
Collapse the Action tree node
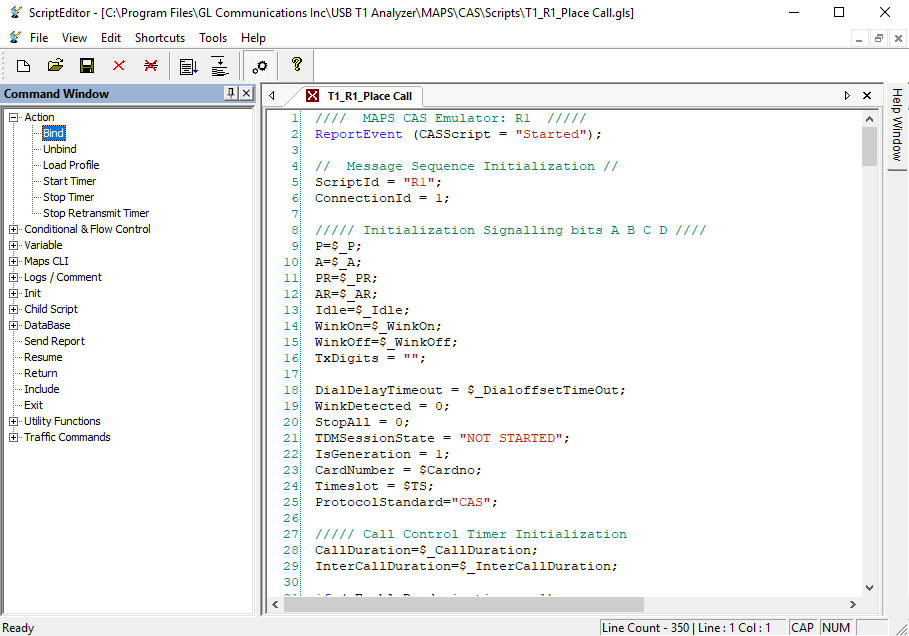click(x=14, y=117)
